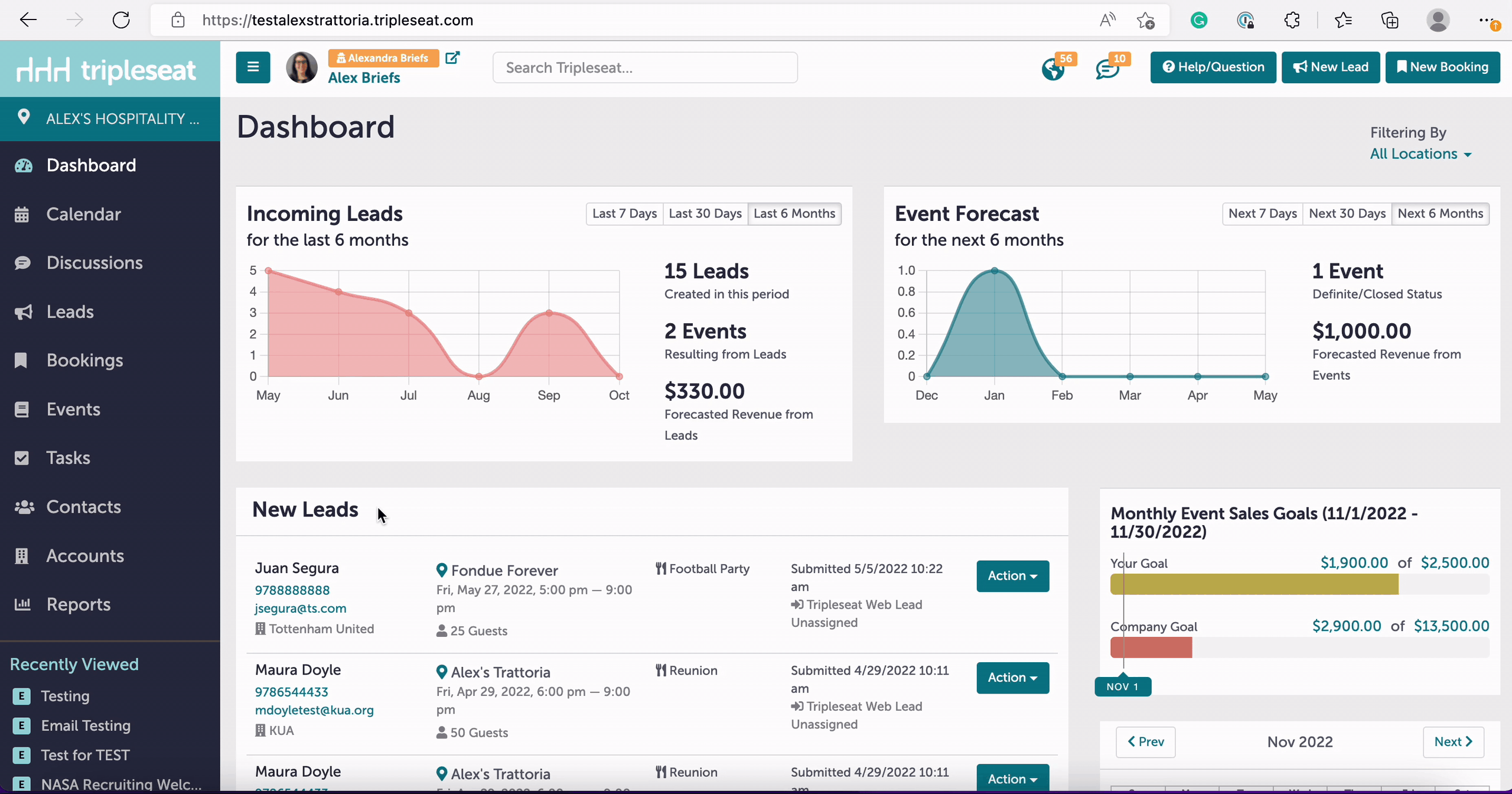Click the Leads megaphone icon in sidebar
The width and height of the screenshot is (1512, 794).
point(23,312)
